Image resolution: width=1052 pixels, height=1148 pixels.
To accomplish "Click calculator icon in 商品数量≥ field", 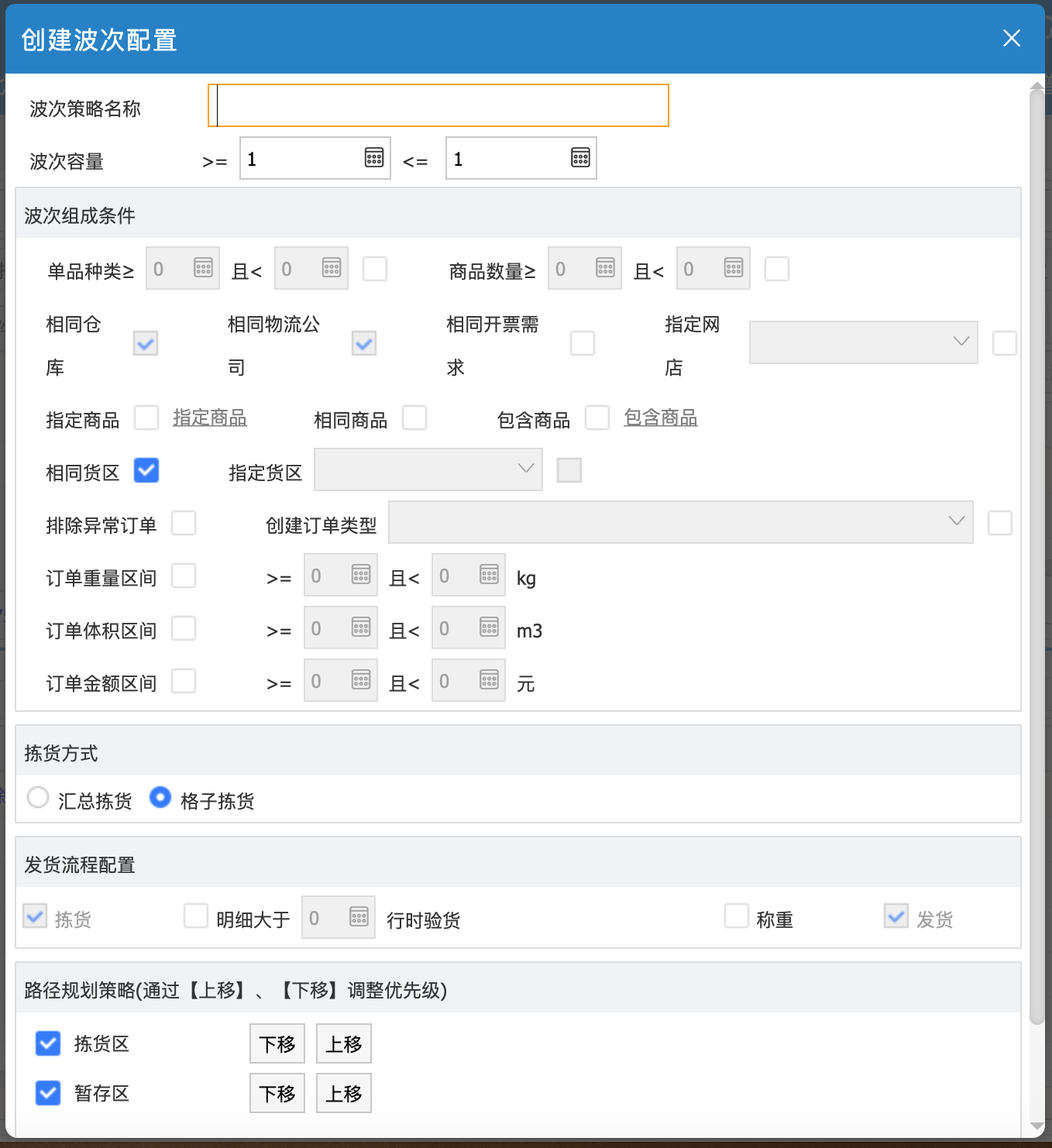I will coord(605,267).
